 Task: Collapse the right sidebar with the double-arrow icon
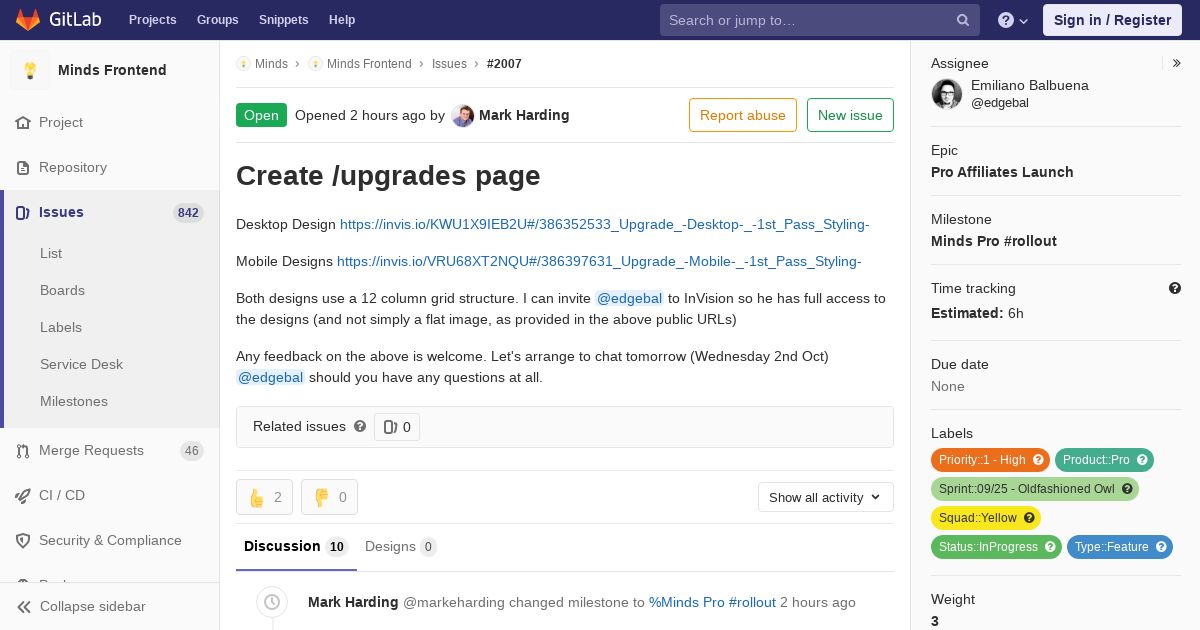(x=1177, y=63)
